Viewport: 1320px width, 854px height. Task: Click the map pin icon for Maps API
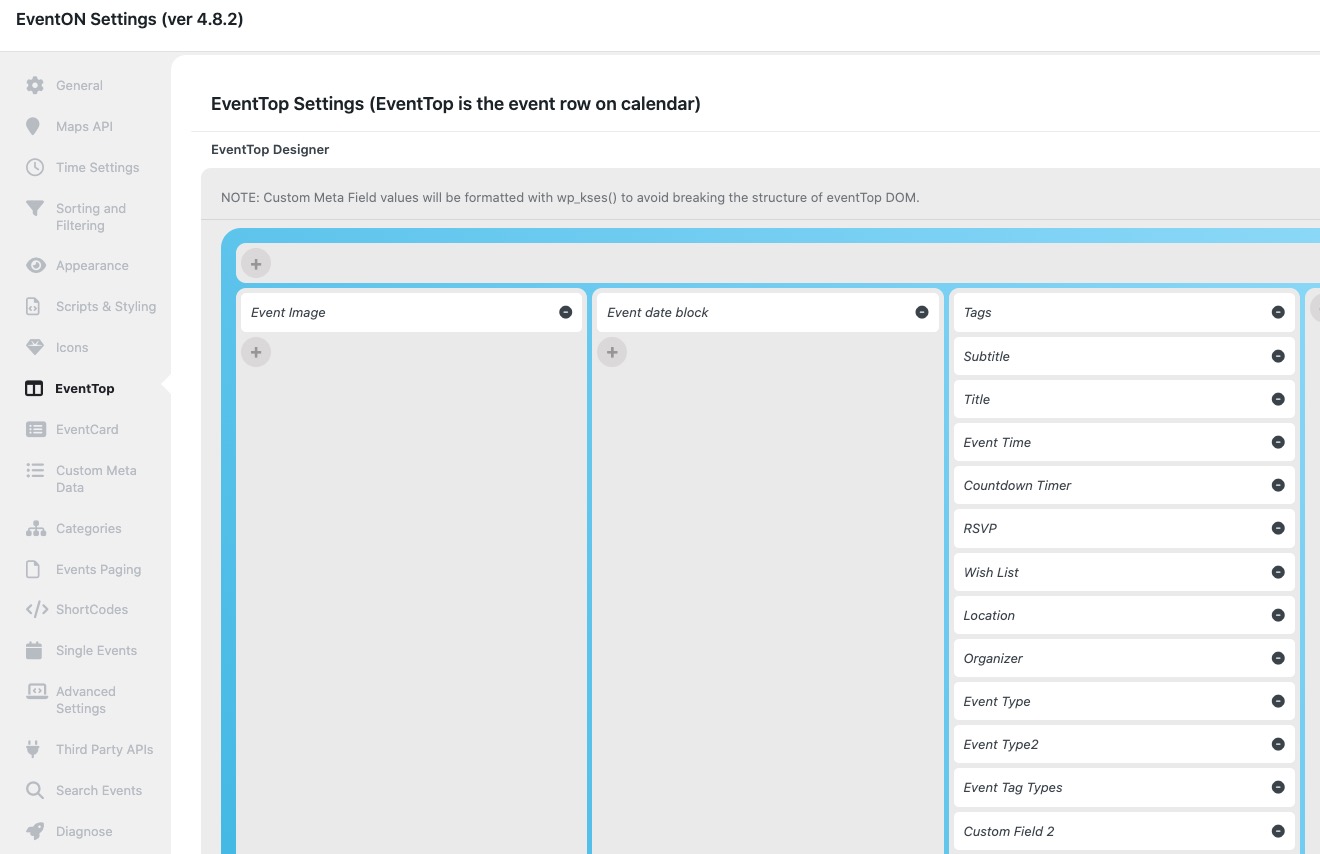coord(34,126)
